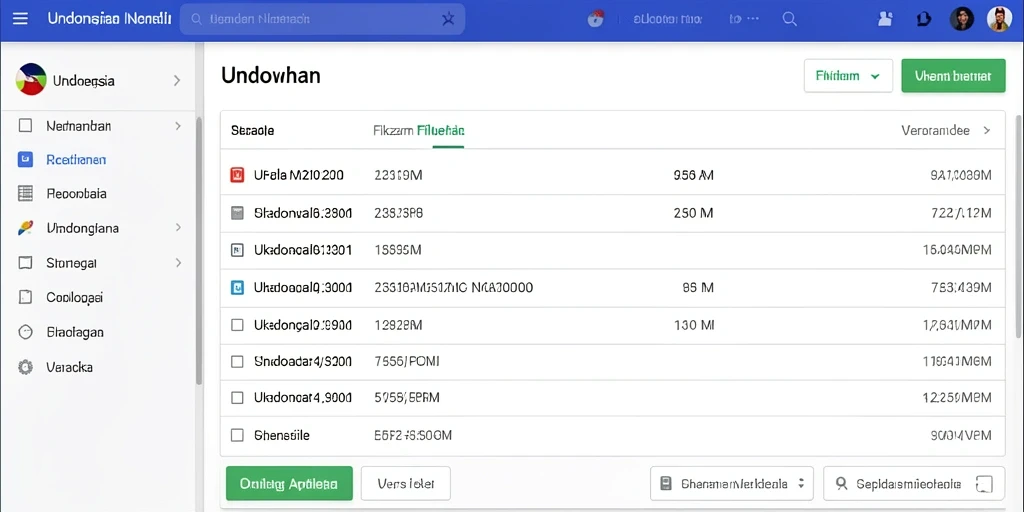The image size is (1024, 512).
Task: Click the 7556/POMI cell
Action: pyautogui.click(x=407, y=361)
